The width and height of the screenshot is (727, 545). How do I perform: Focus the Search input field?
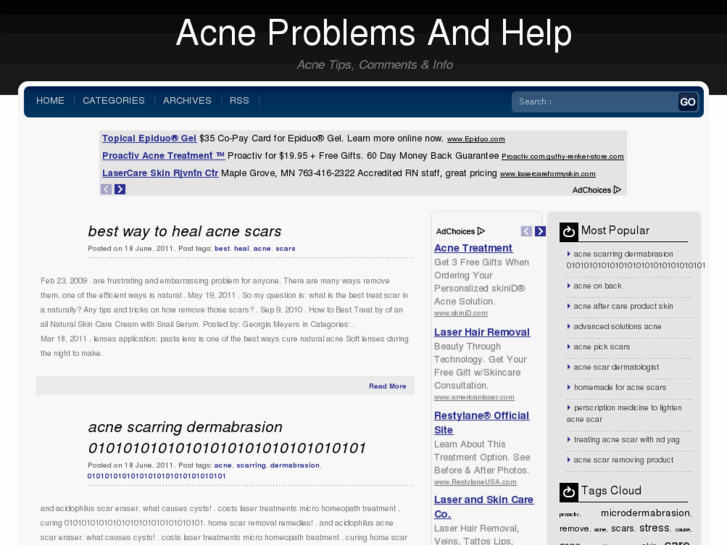pyautogui.click(x=594, y=102)
